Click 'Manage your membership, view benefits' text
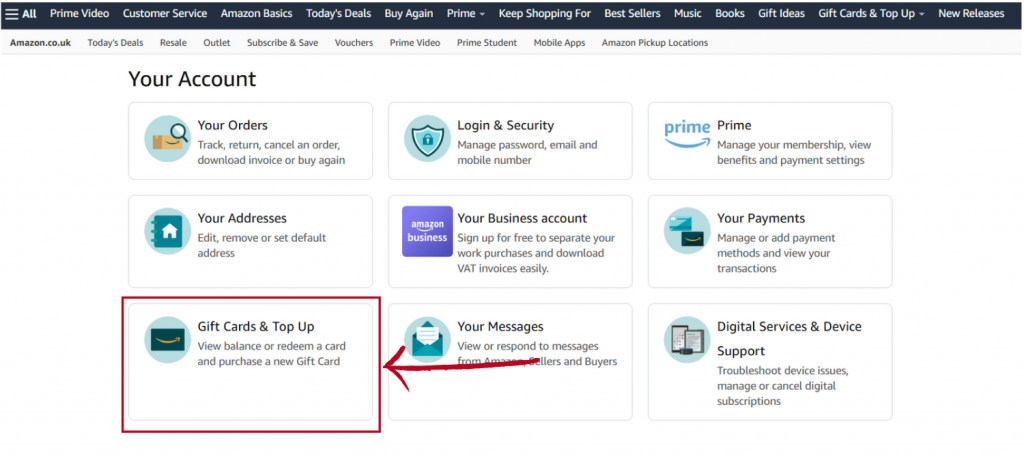The width and height of the screenshot is (1024, 457). click(794, 153)
